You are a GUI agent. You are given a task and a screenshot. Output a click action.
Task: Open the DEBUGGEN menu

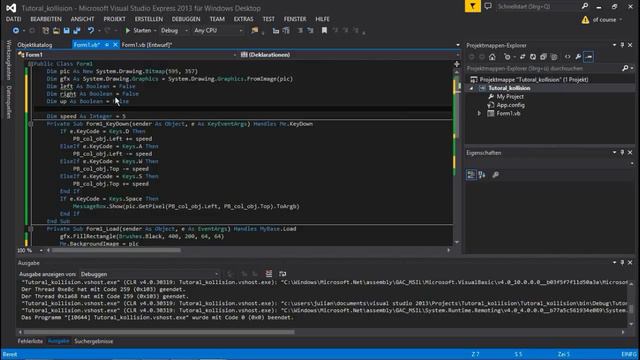point(186,19)
